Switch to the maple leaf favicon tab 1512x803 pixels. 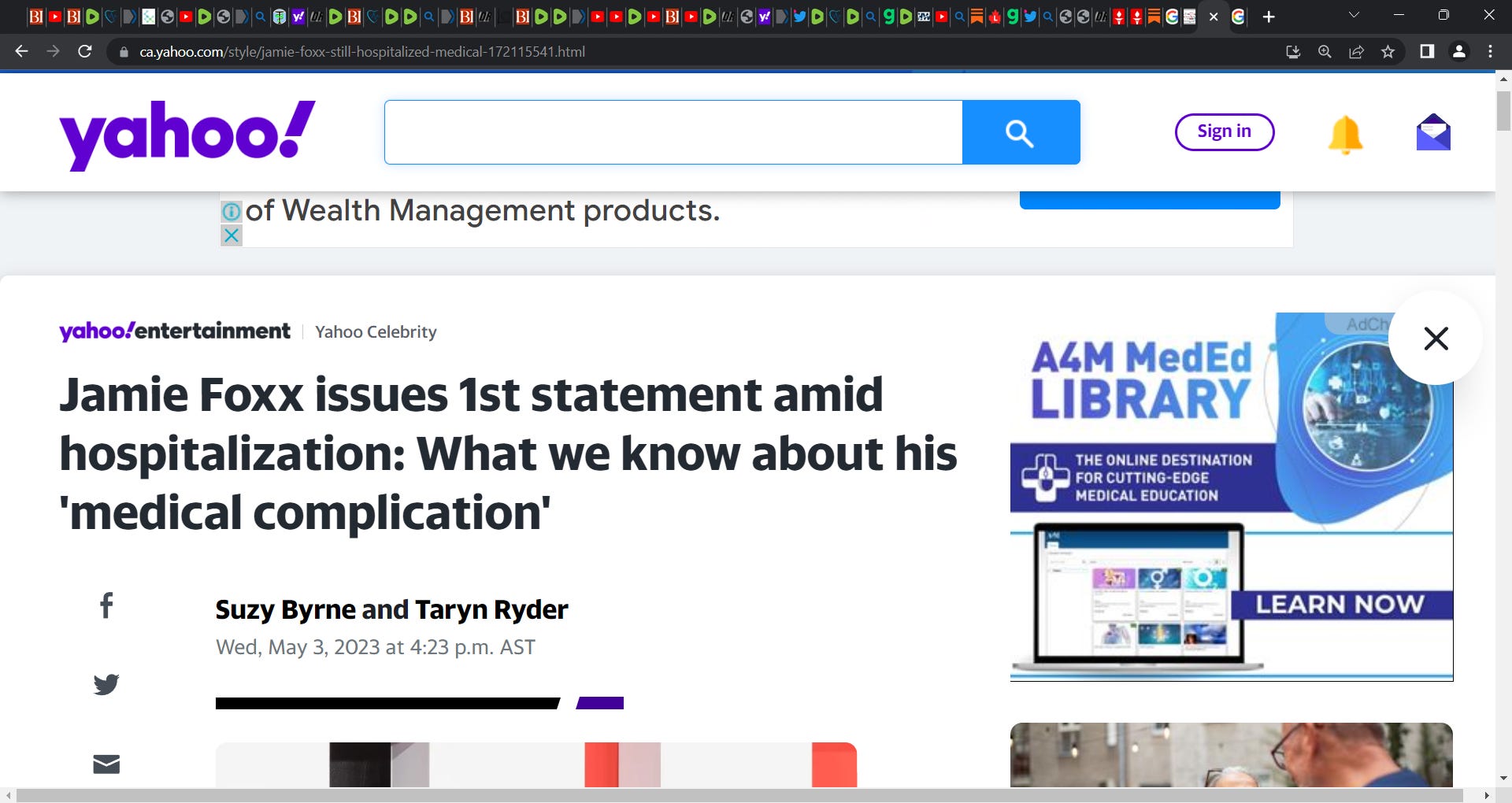pyautogui.click(x=995, y=17)
